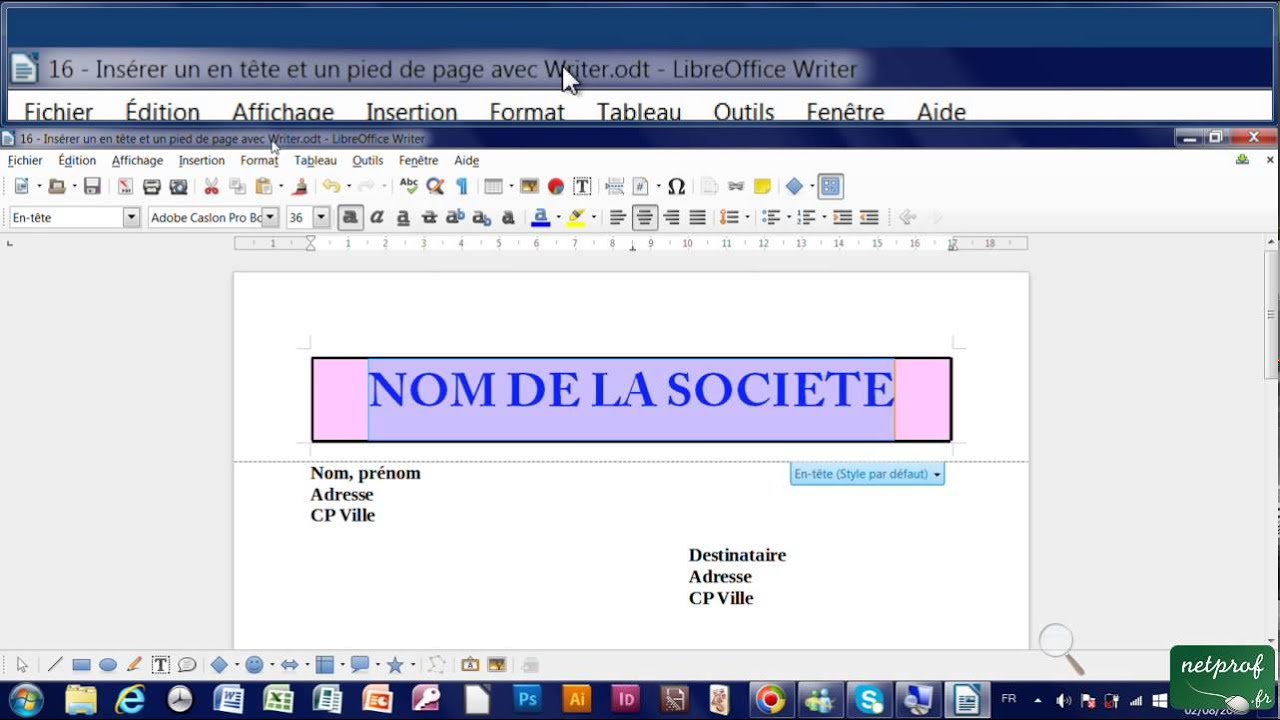Screen dimensions: 1280x720
Task: Toggle Italic formatting
Action: click(x=377, y=217)
